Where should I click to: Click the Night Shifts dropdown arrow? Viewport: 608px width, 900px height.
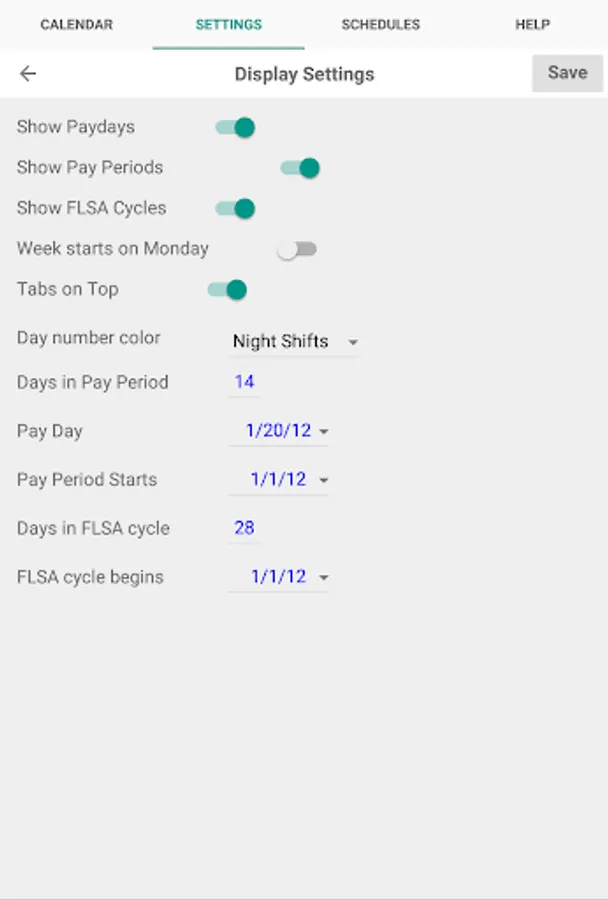pyautogui.click(x=352, y=343)
